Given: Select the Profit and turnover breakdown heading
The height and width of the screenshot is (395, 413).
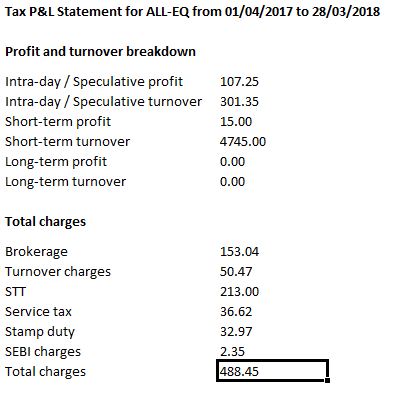Looking at the screenshot, I should tap(100, 52).
